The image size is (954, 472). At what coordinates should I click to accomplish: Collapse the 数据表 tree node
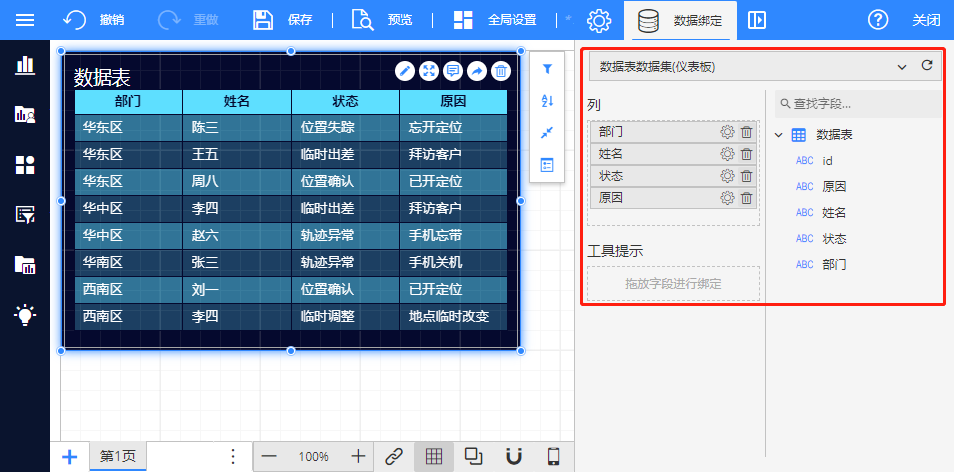click(778, 135)
